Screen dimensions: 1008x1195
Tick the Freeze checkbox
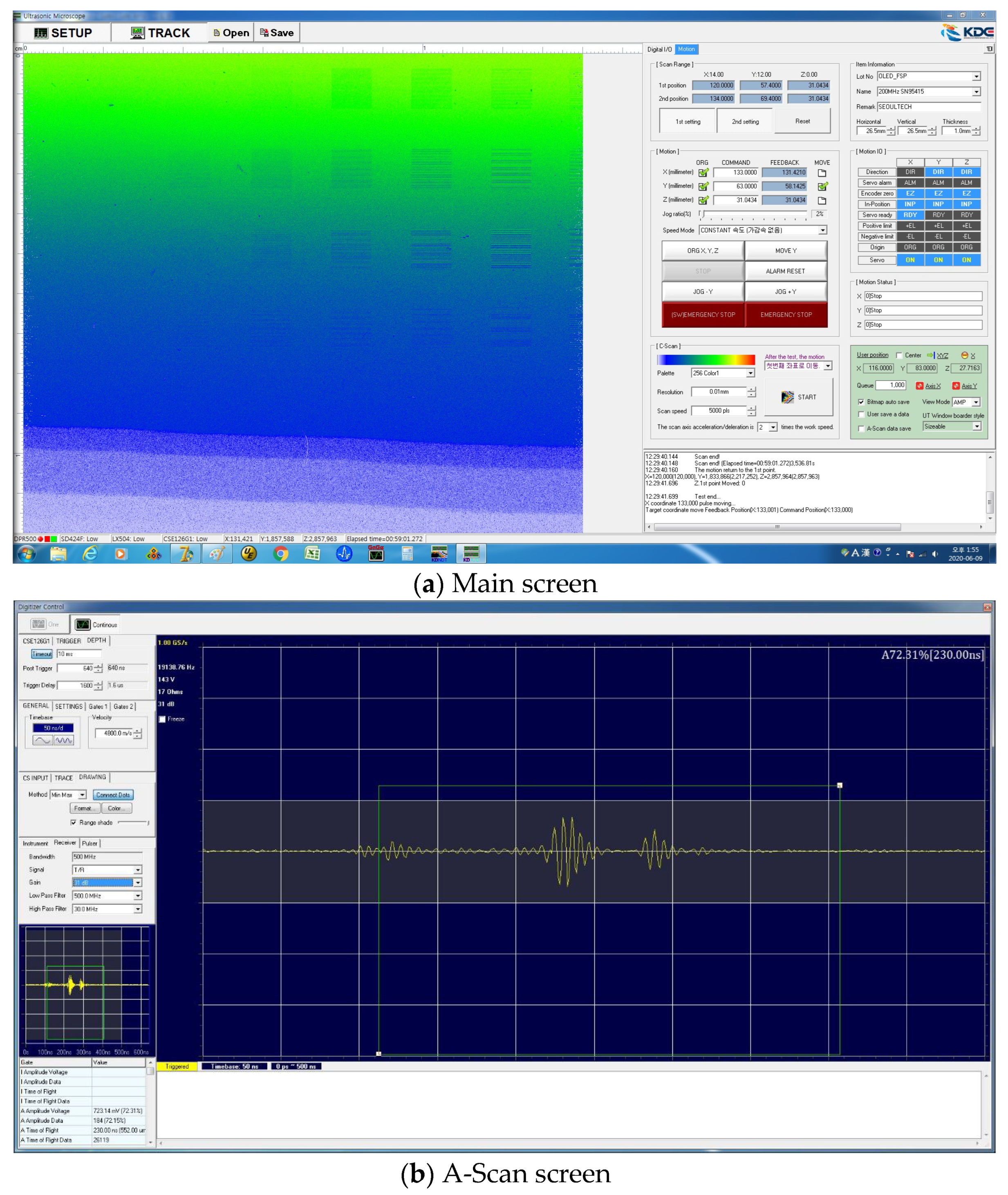point(162,719)
